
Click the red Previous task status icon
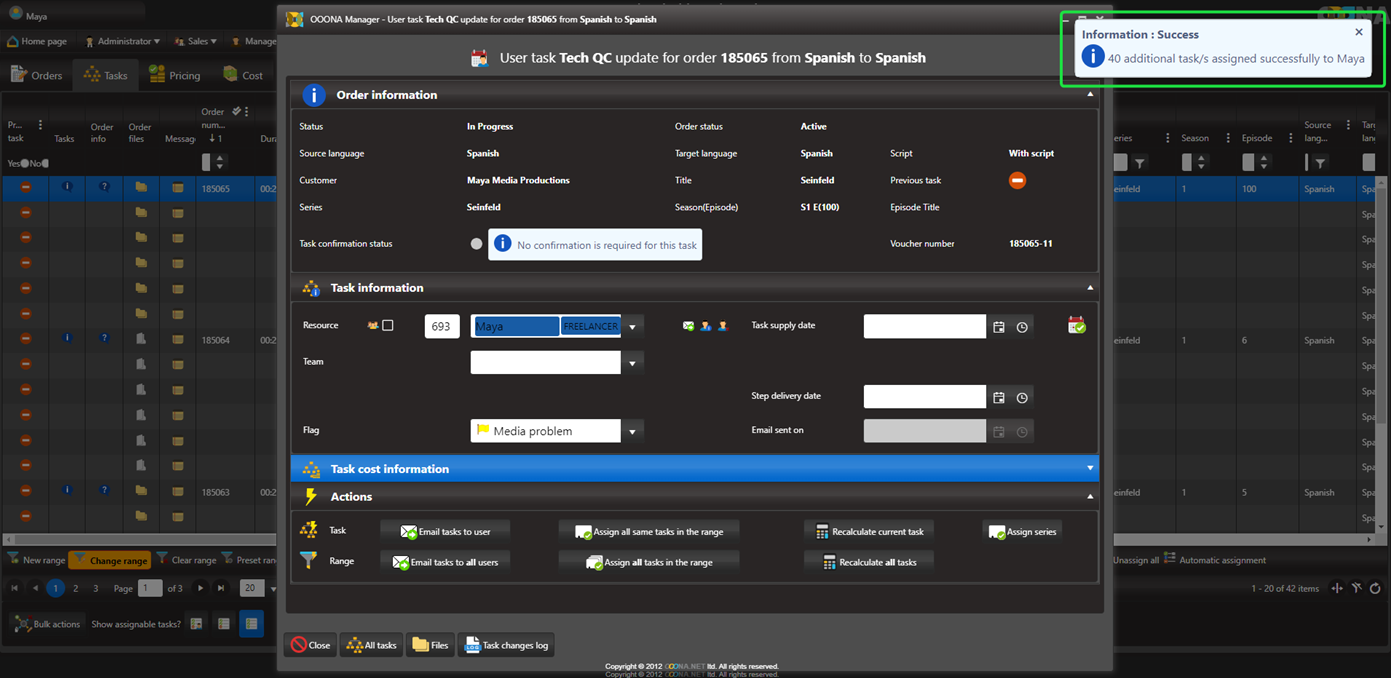click(x=1017, y=181)
